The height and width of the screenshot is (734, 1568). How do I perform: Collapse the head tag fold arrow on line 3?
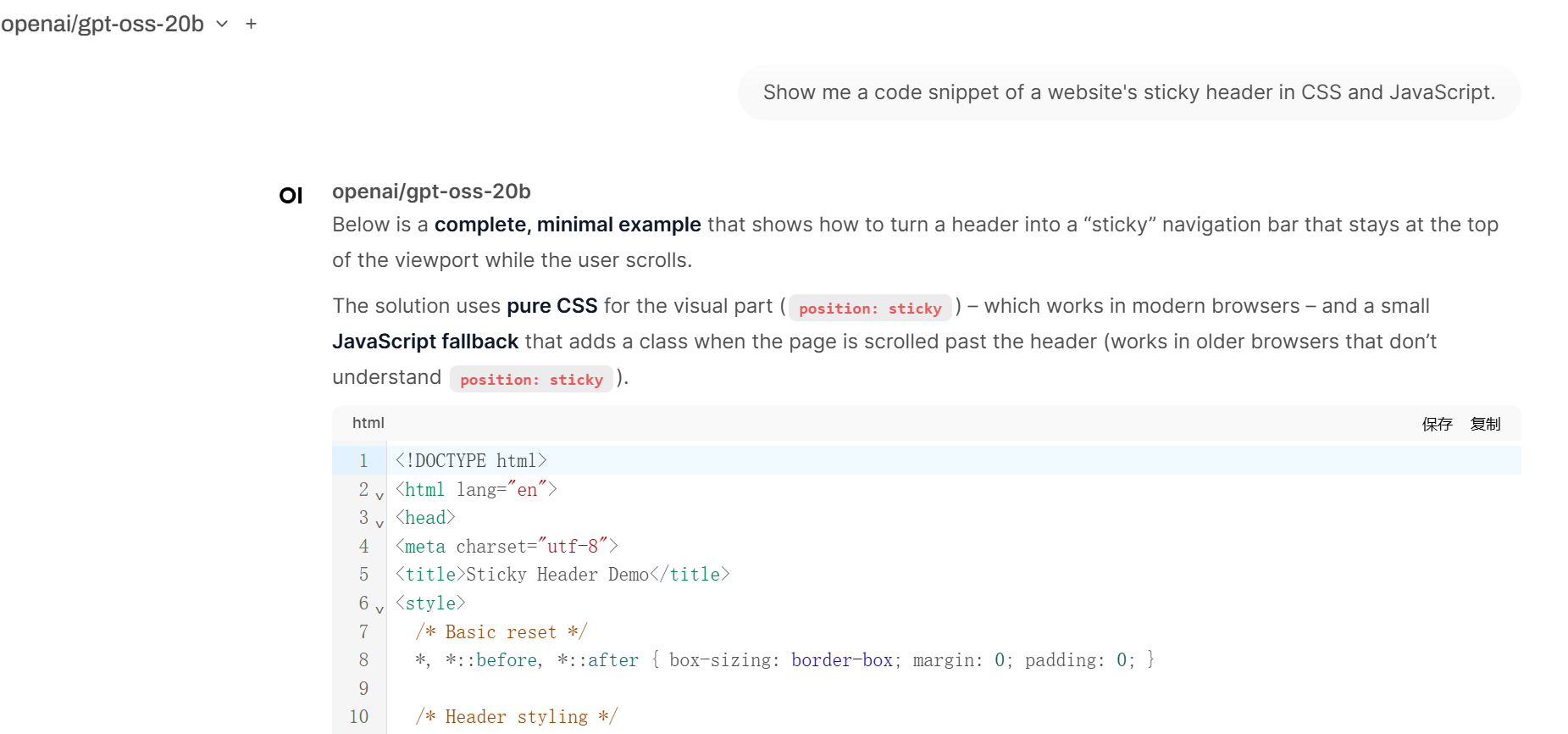click(x=380, y=524)
